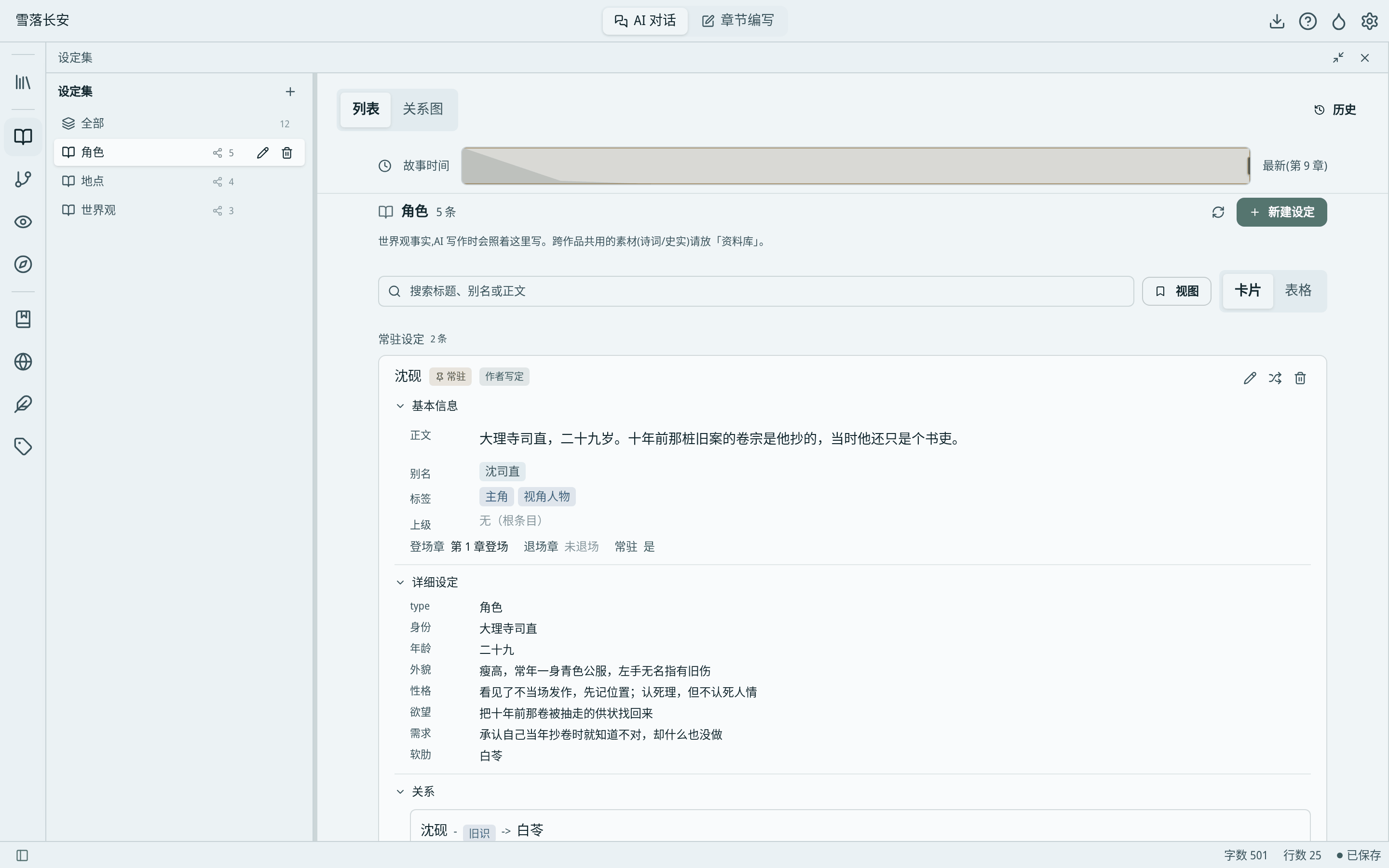Screen dimensions: 1389x868
Task: Refresh the 角色 list with sync icon
Action: coord(1218,212)
